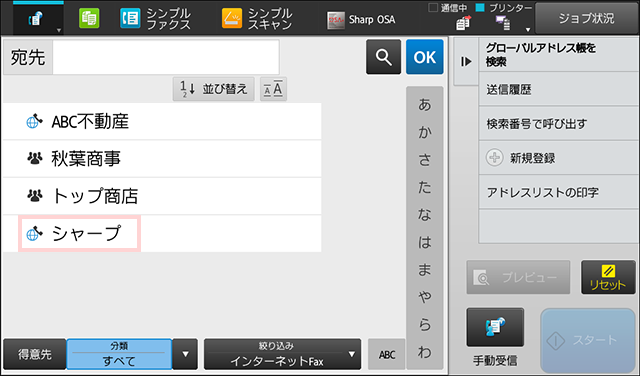Toggle the text size AA icon
The height and width of the screenshot is (376, 640).
(x=273, y=89)
